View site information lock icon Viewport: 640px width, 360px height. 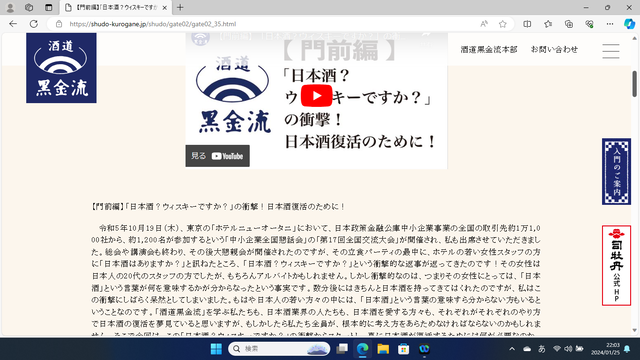pos(59,24)
